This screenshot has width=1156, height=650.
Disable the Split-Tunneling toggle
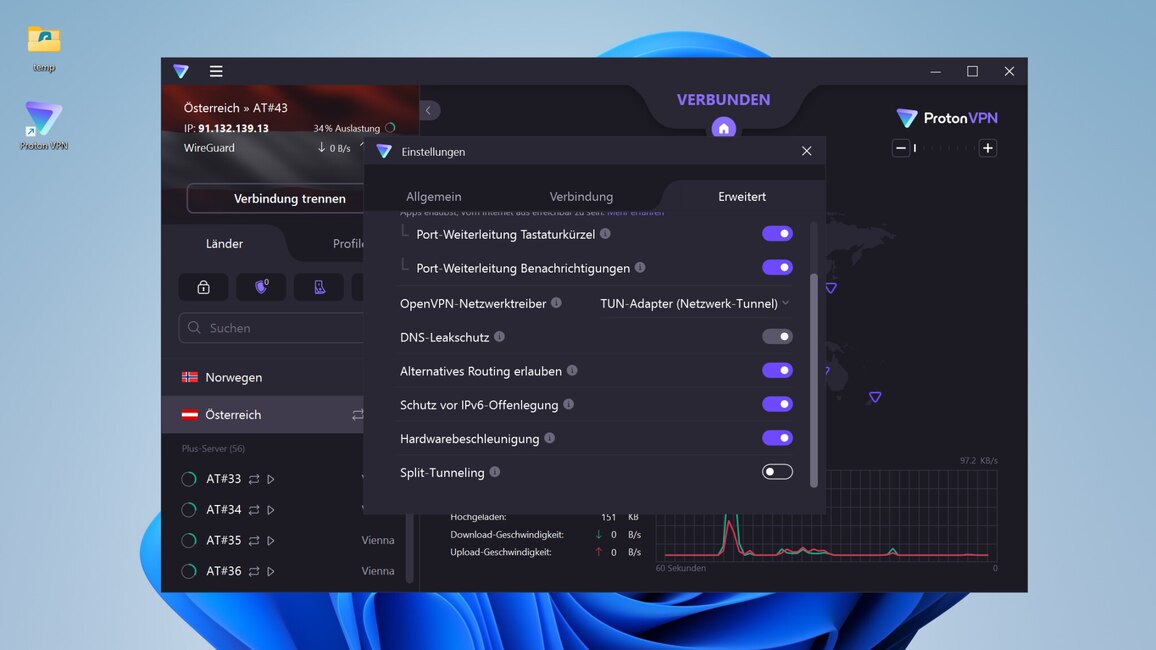[x=777, y=471]
